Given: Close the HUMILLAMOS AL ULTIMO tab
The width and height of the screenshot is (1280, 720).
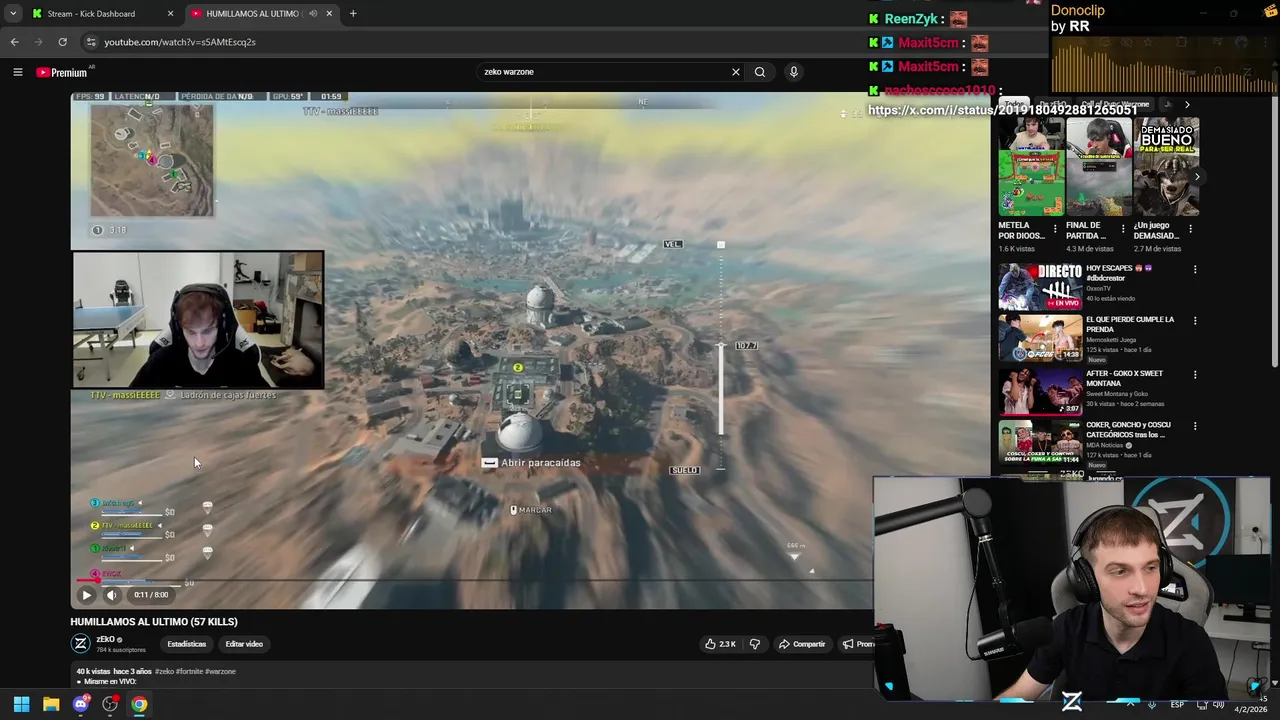Looking at the screenshot, I should 329,14.
